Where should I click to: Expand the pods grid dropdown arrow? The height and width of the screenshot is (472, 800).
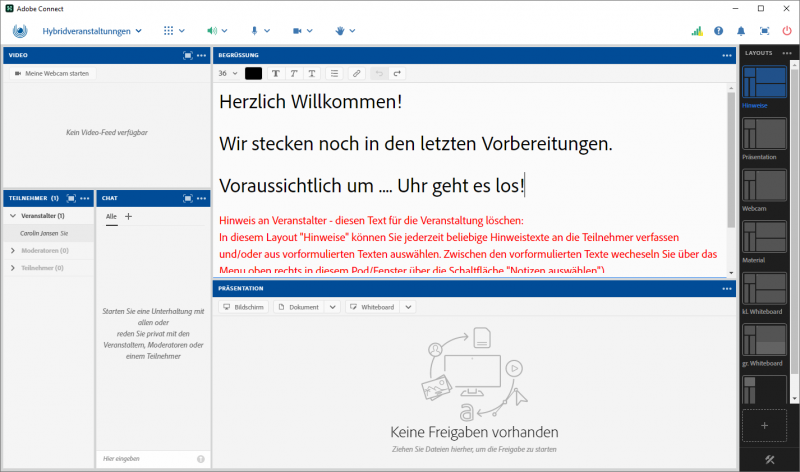point(182,31)
